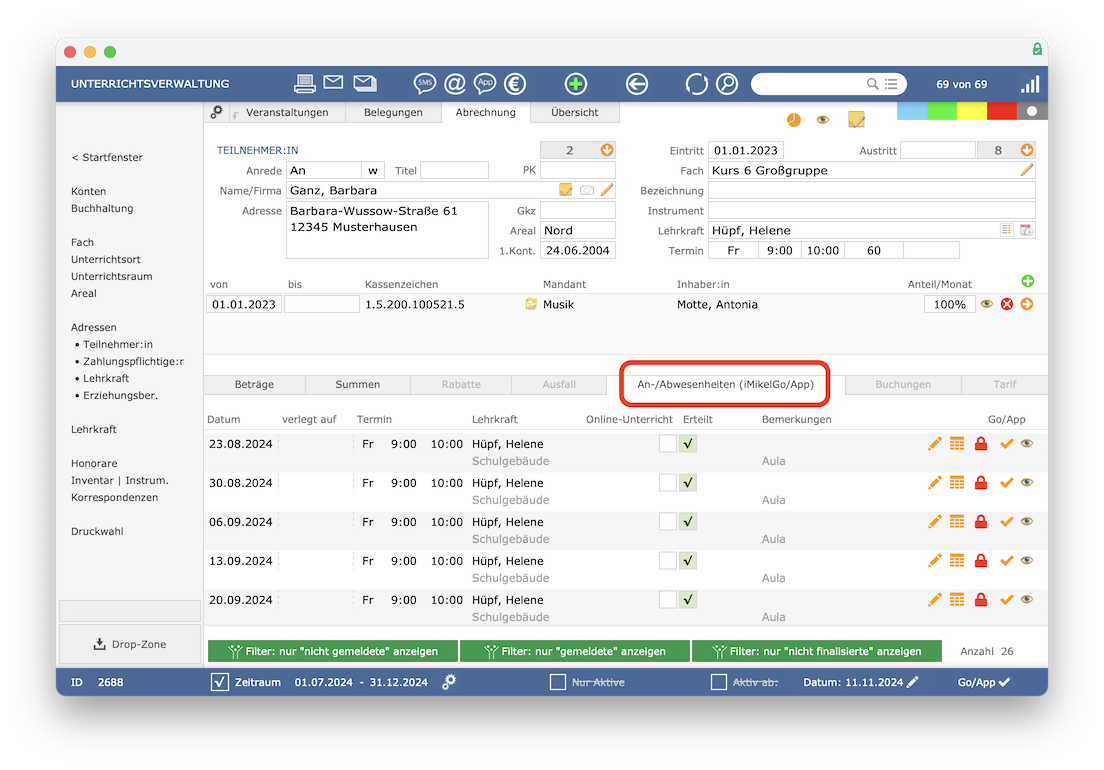The width and height of the screenshot is (1104, 770).
Task: Open the SMS speech bubble icon
Action: coord(425,84)
